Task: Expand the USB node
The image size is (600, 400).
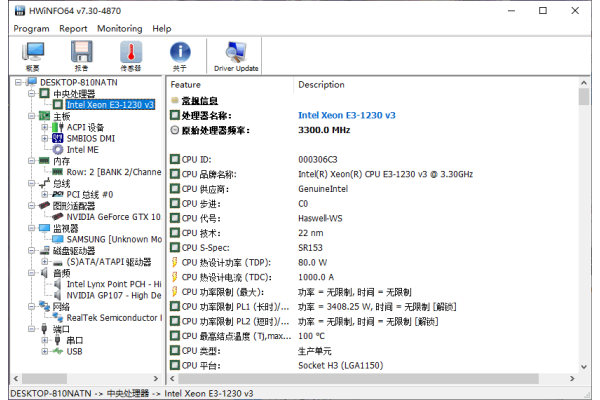Action: (45, 351)
